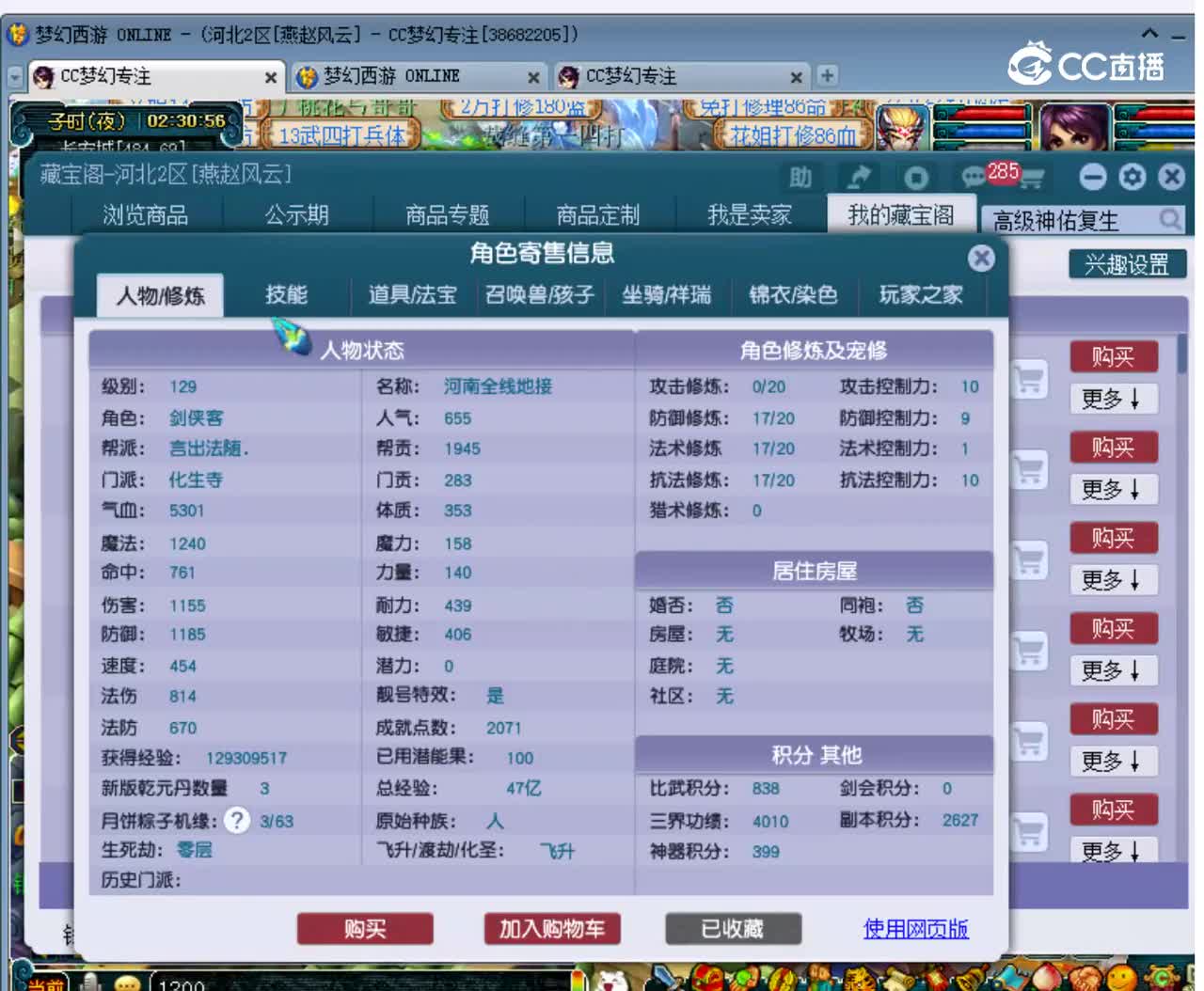This screenshot has width=1204, height=991.
Task: Open 商品定制 in 藏宝阁 navigation
Action: (598, 214)
